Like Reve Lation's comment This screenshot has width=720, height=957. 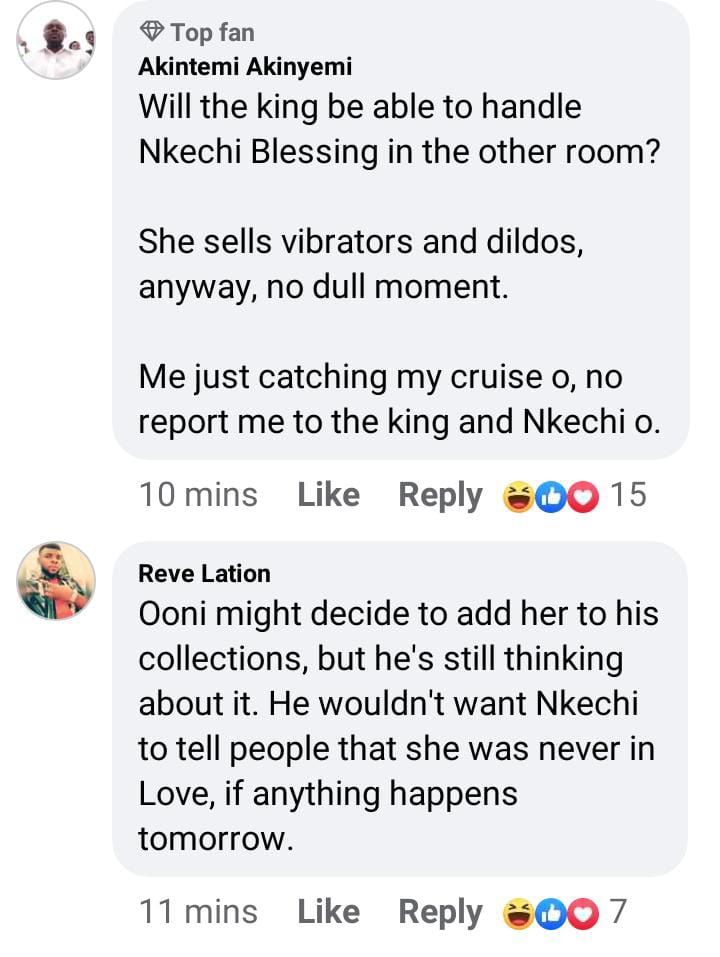328,912
